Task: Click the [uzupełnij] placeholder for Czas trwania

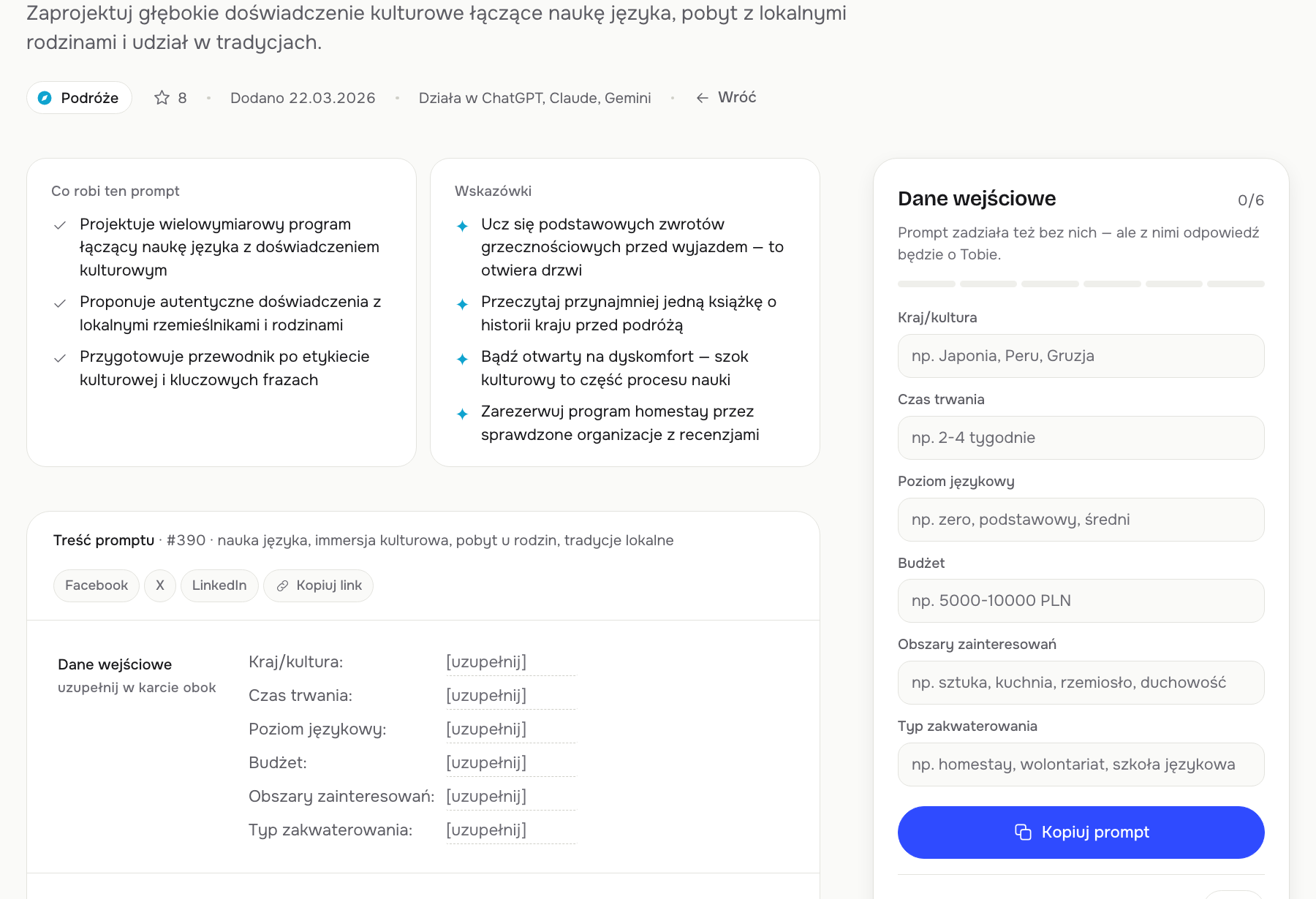Action: pos(486,696)
